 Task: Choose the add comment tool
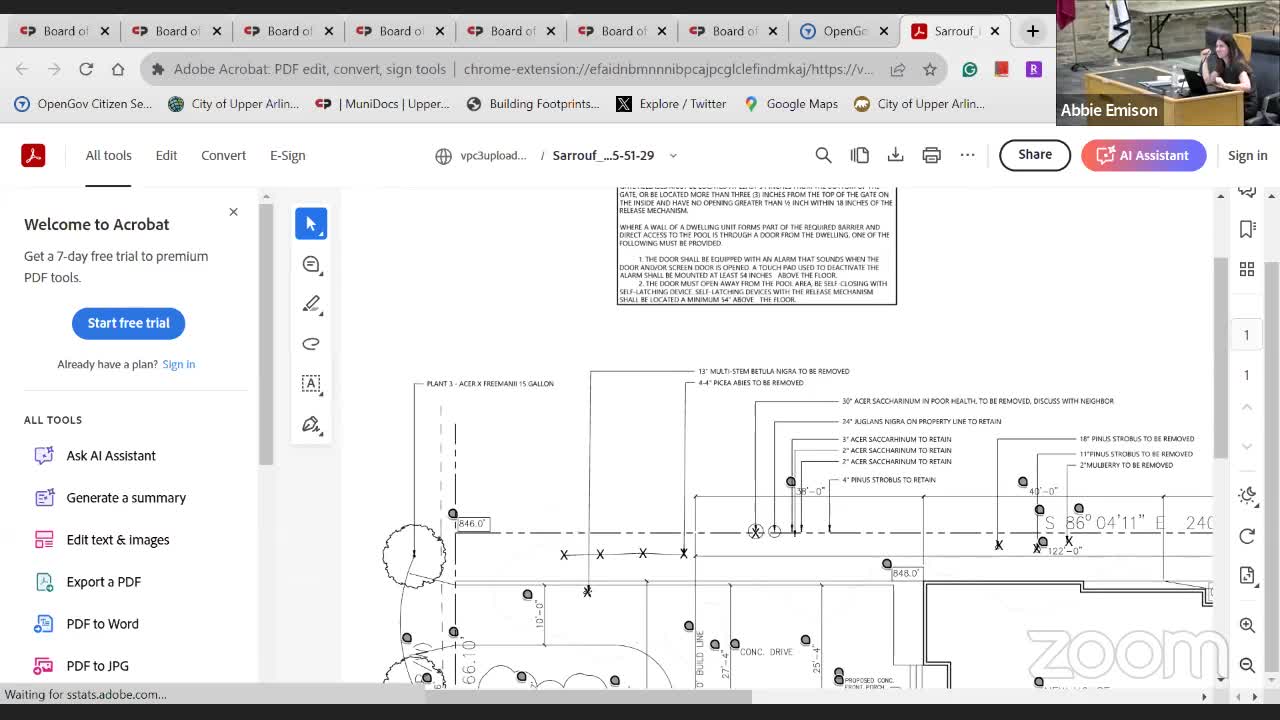tap(311, 264)
